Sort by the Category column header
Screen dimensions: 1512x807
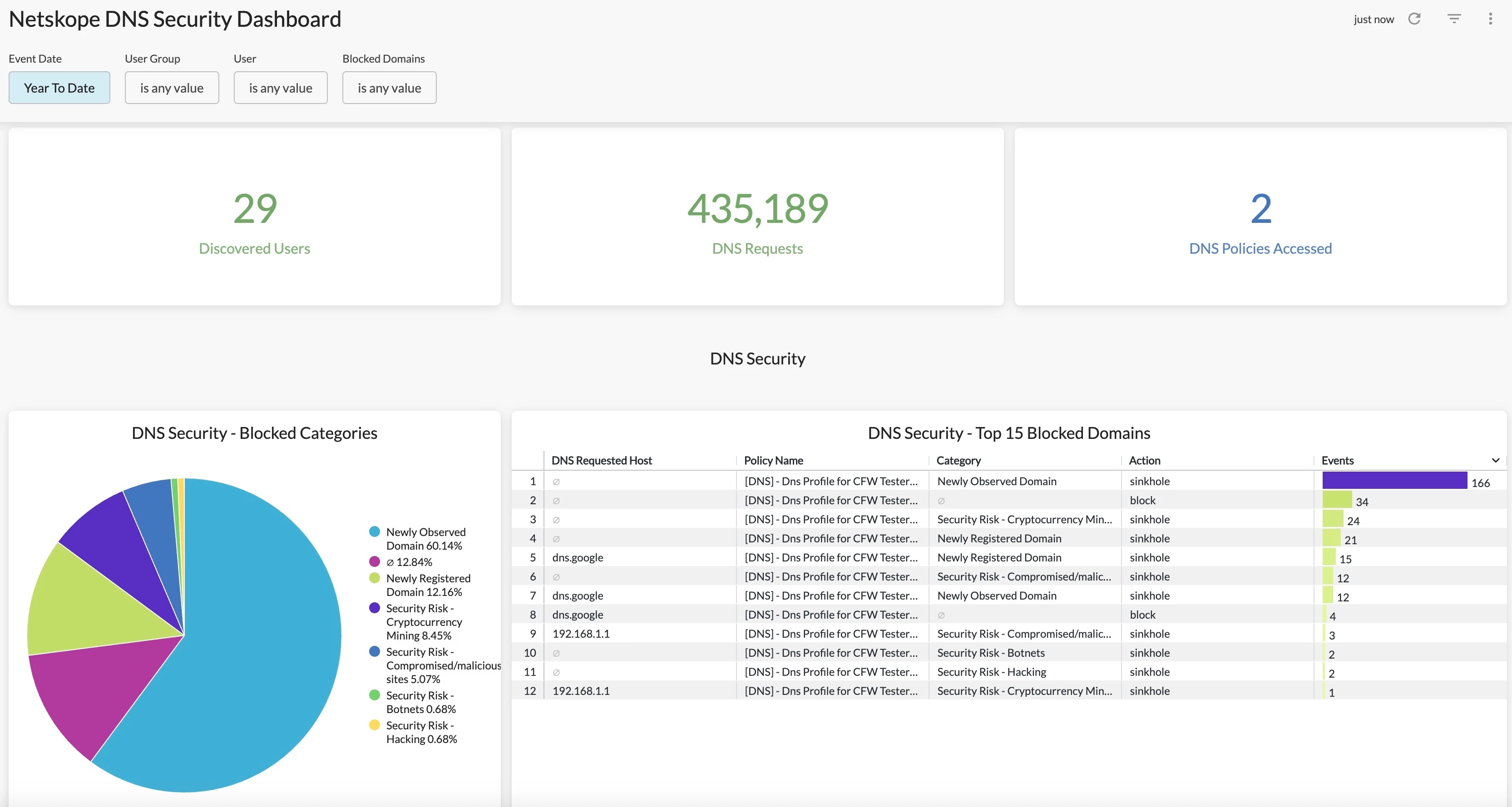click(x=959, y=460)
